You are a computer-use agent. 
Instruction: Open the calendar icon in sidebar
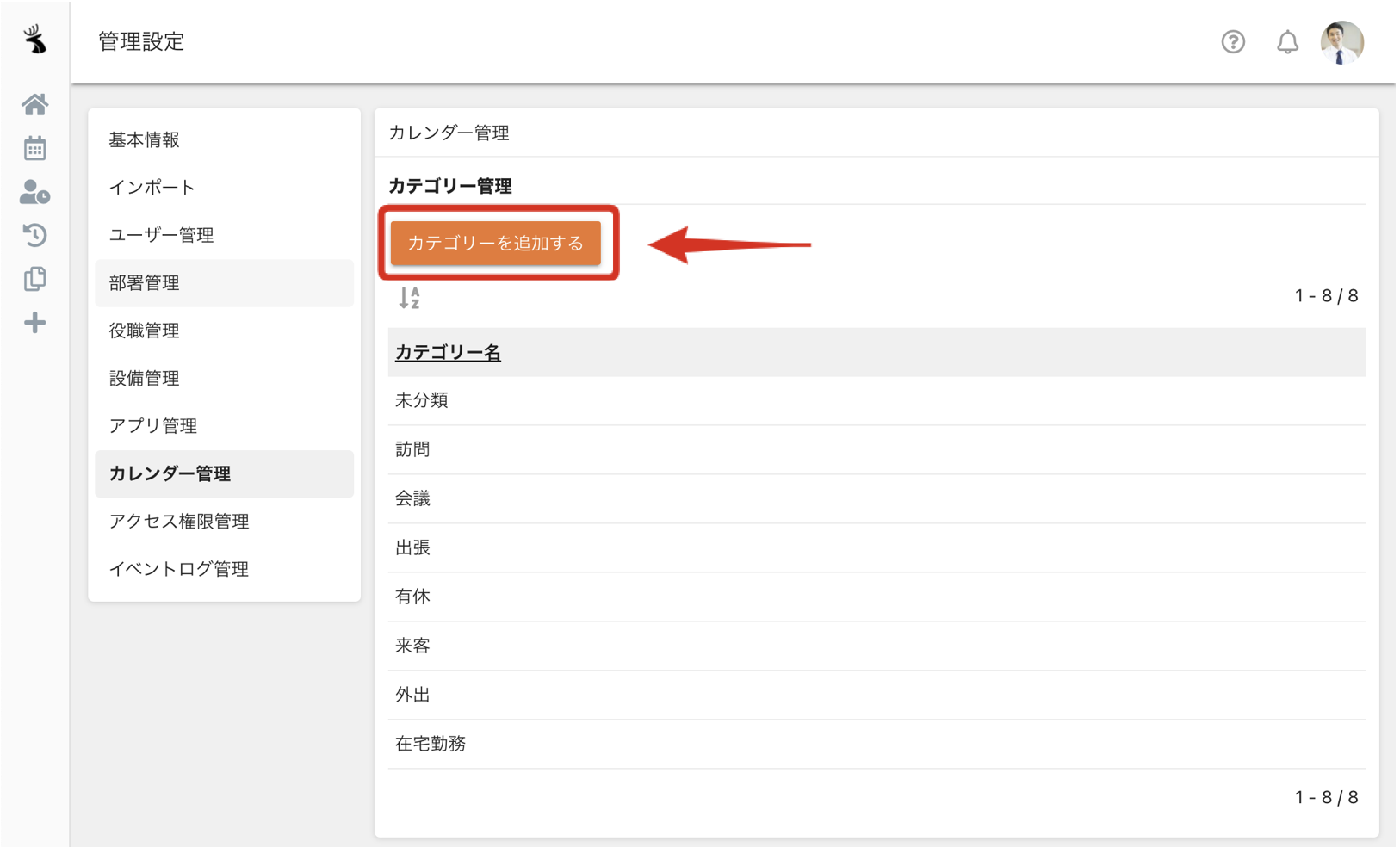(x=34, y=149)
